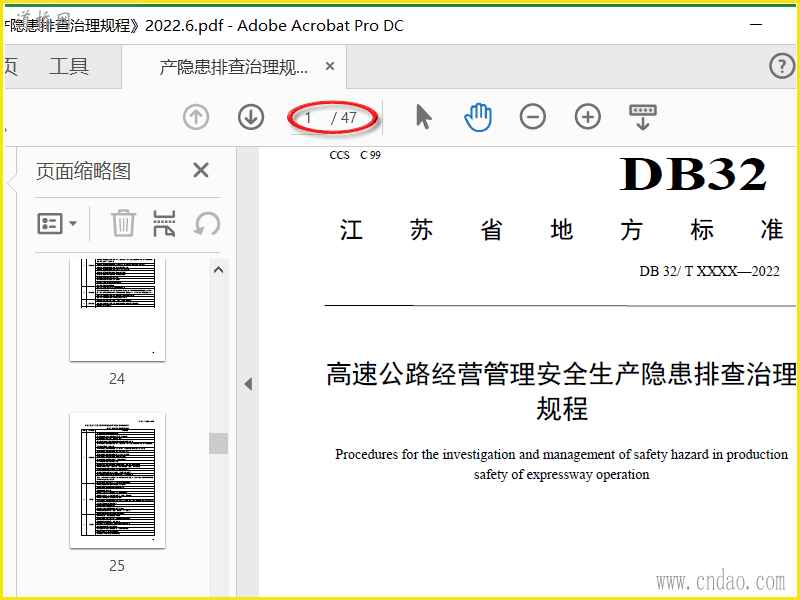The image size is (800, 600).
Task: Enable scrolling page fit mode
Action: pos(643,117)
